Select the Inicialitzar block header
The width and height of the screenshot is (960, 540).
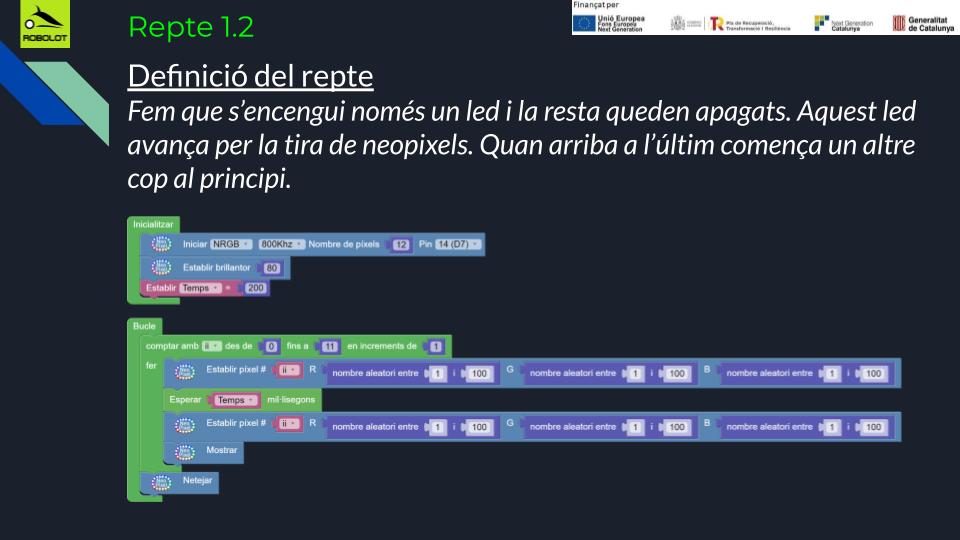tap(154, 224)
